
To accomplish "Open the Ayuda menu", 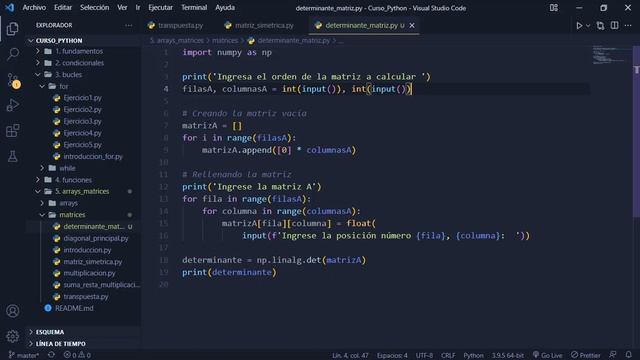I will coord(225,8).
